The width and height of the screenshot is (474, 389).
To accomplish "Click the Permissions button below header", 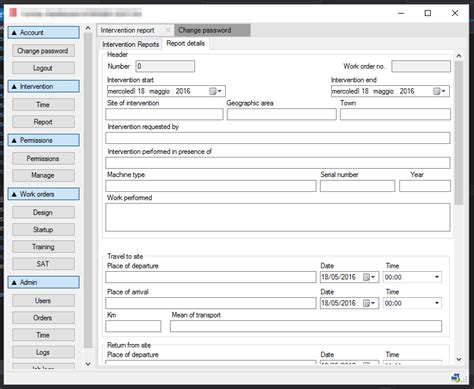I will (43, 159).
